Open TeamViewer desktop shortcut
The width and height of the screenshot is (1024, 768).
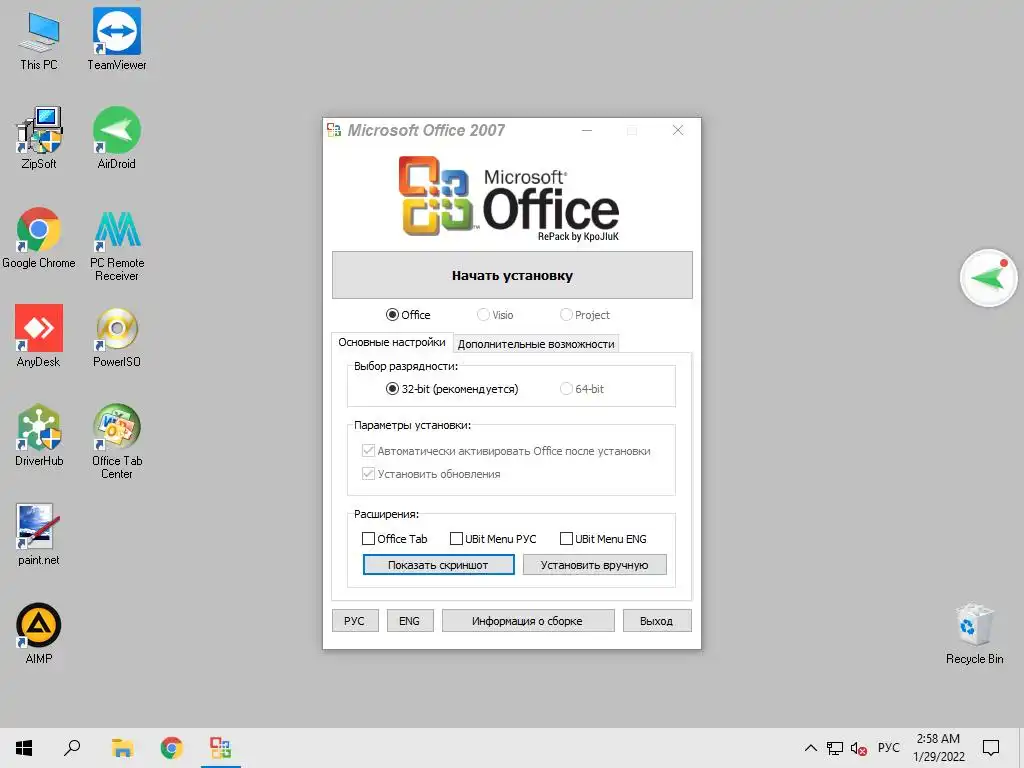(117, 41)
